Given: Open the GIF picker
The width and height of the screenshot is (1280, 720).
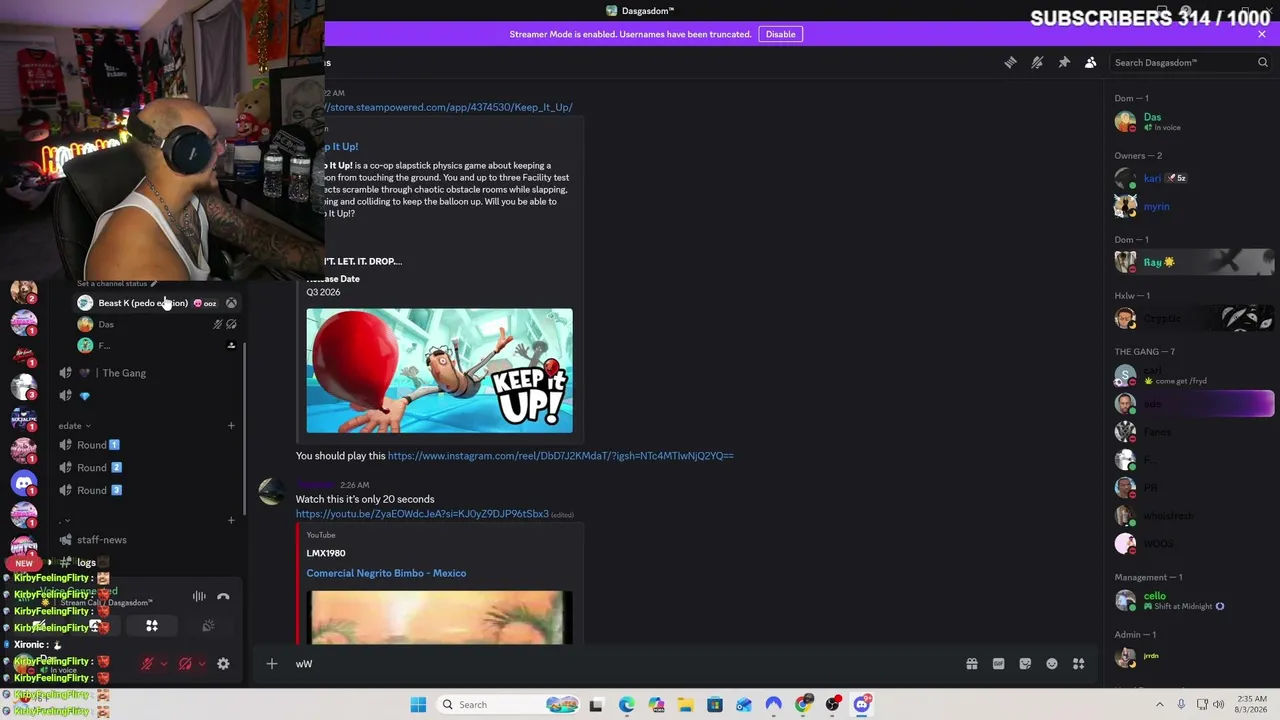Looking at the screenshot, I should click(998, 663).
